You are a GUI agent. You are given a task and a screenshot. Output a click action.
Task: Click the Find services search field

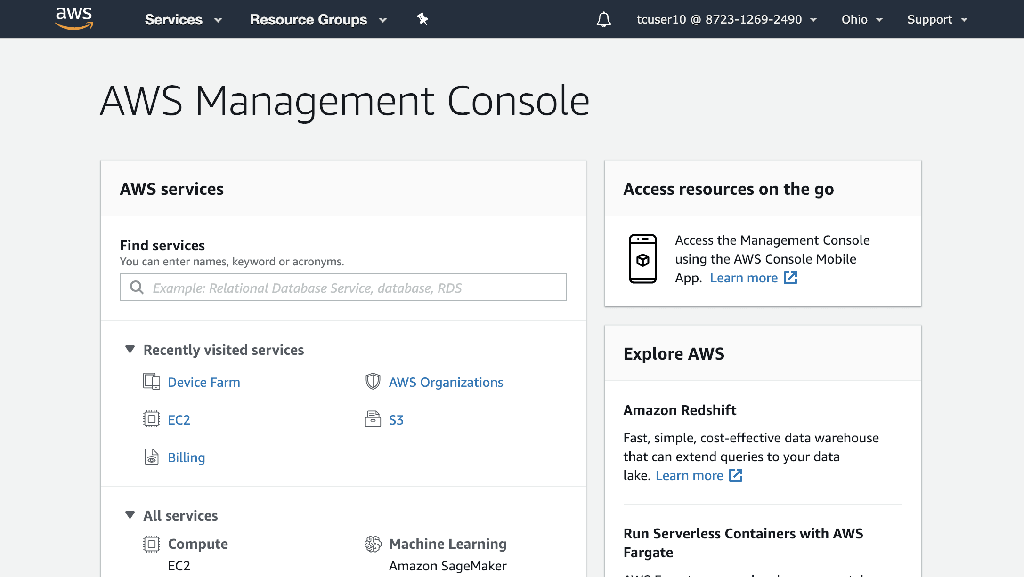[x=344, y=287]
